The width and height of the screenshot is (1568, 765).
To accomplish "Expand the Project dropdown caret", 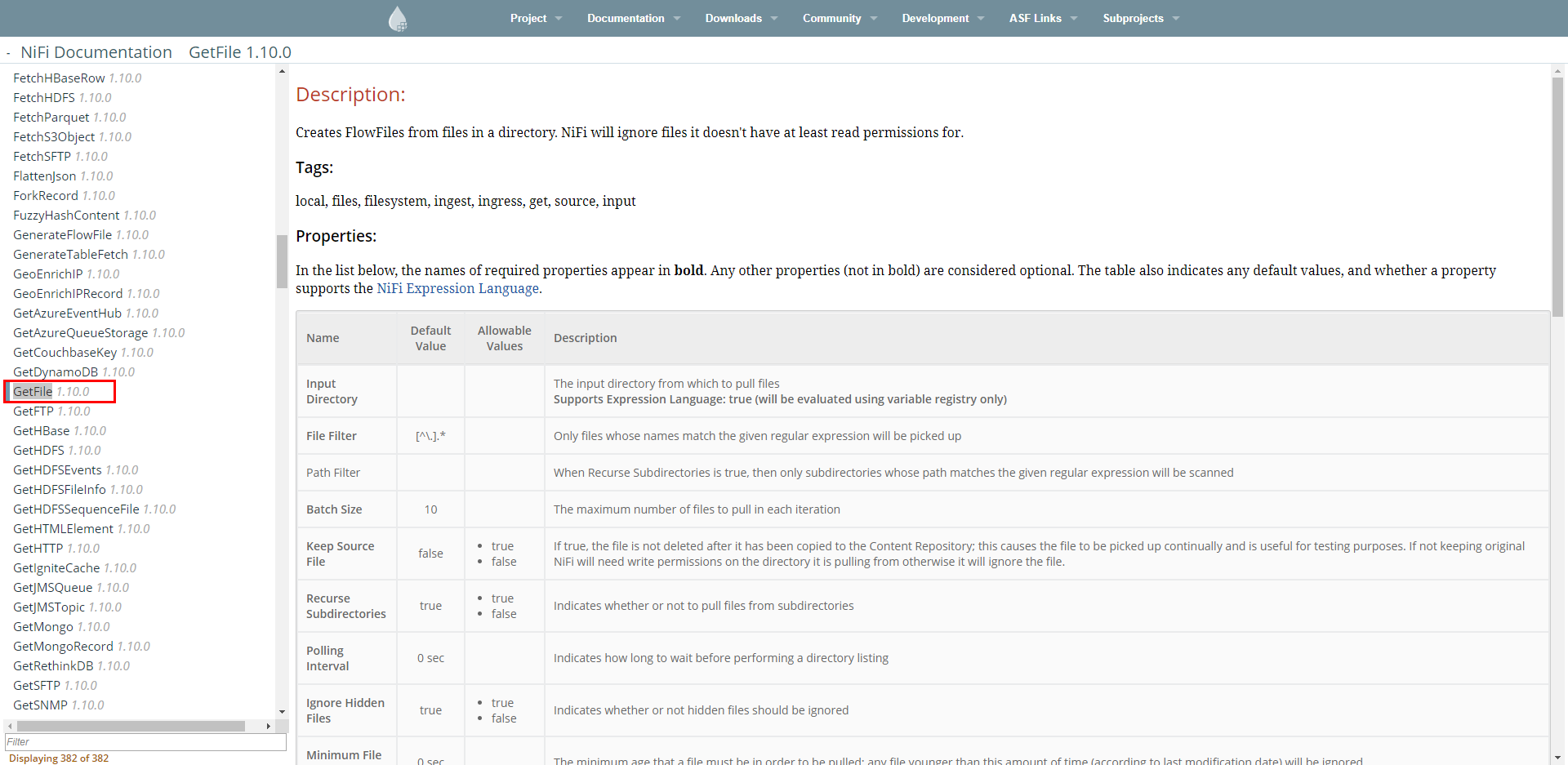I will (559, 19).
